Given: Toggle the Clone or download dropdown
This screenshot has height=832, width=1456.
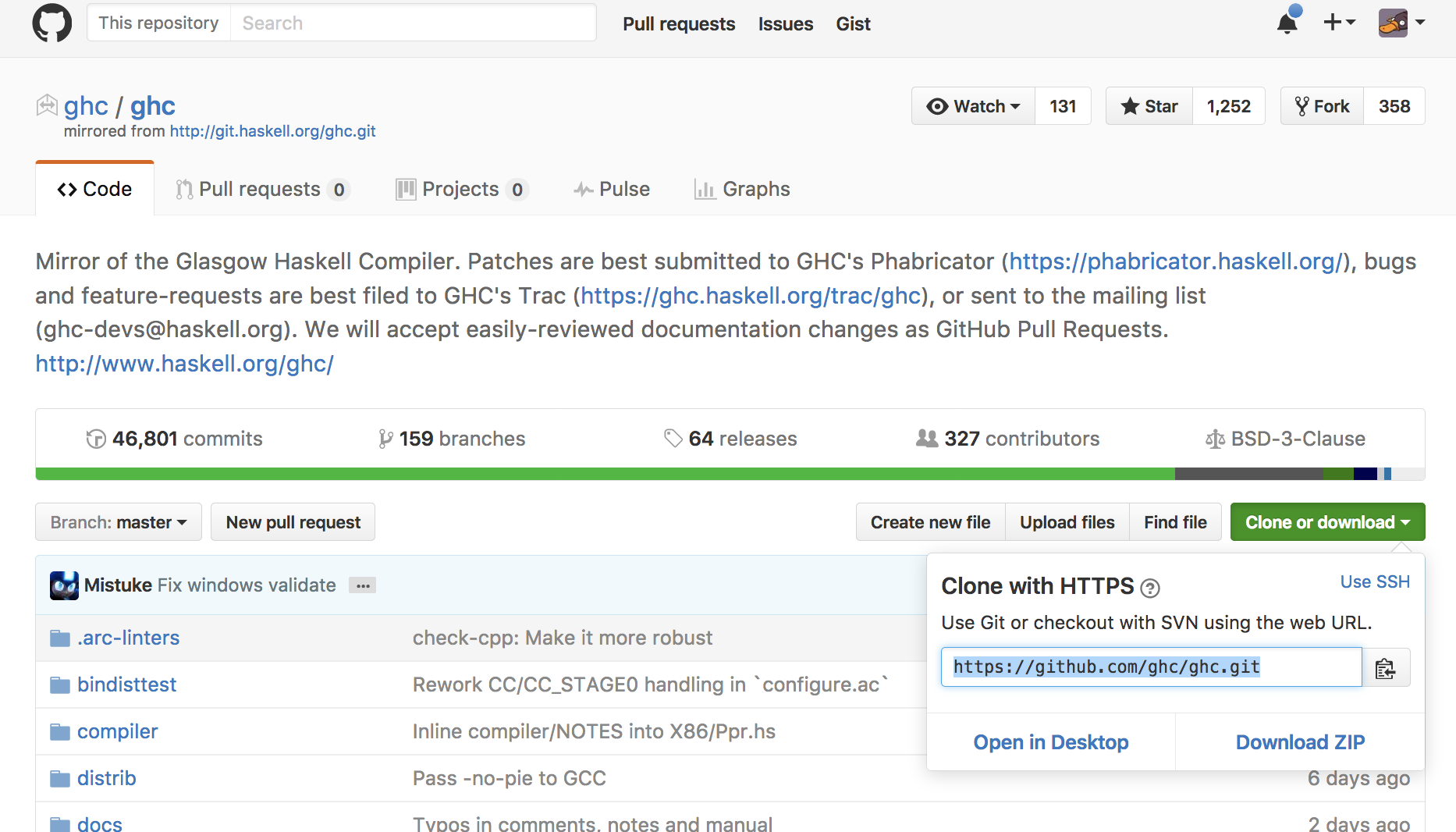Looking at the screenshot, I should click(x=1328, y=522).
